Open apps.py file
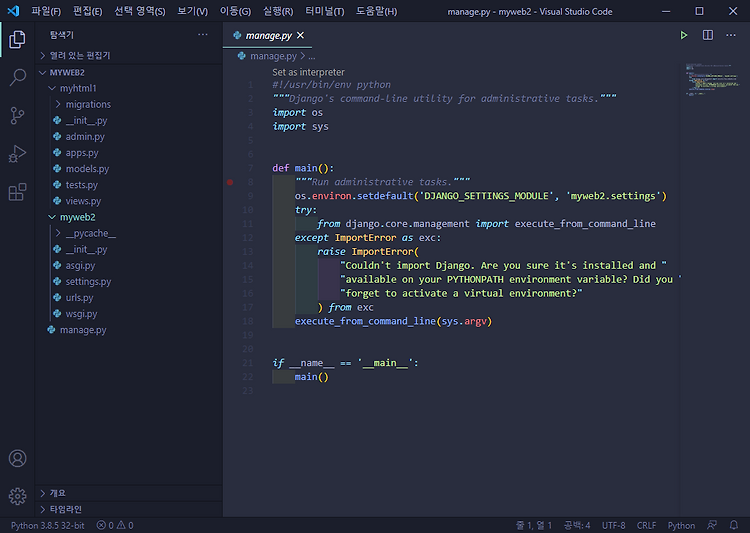 click(x=82, y=153)
